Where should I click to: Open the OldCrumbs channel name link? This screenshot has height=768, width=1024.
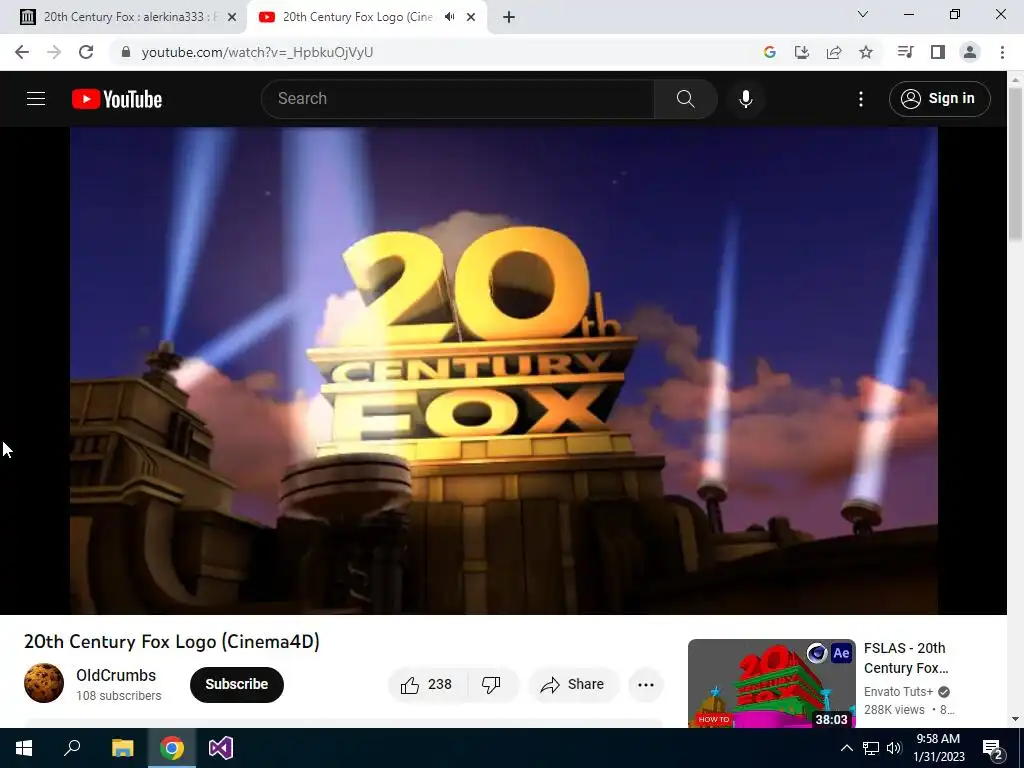click(x=116, y=675)
